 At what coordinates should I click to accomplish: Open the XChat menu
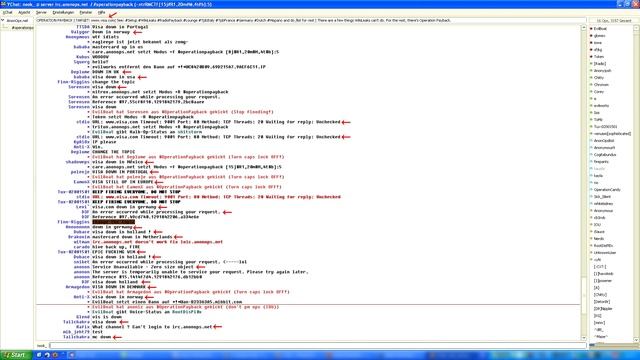(x=7, y=13)
